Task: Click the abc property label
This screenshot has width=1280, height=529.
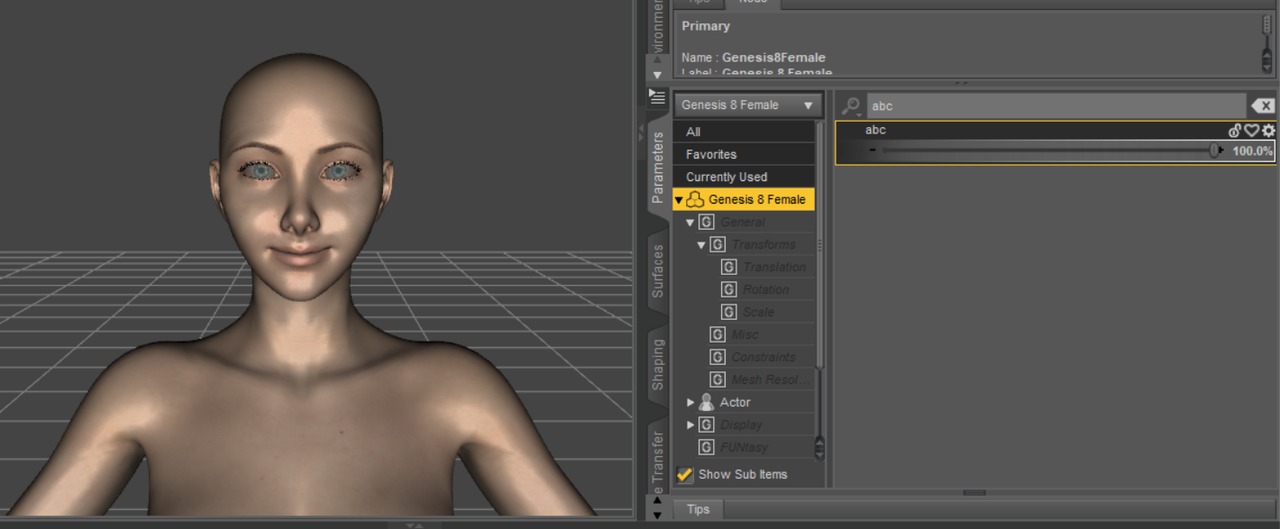Action: coord(875,130)
